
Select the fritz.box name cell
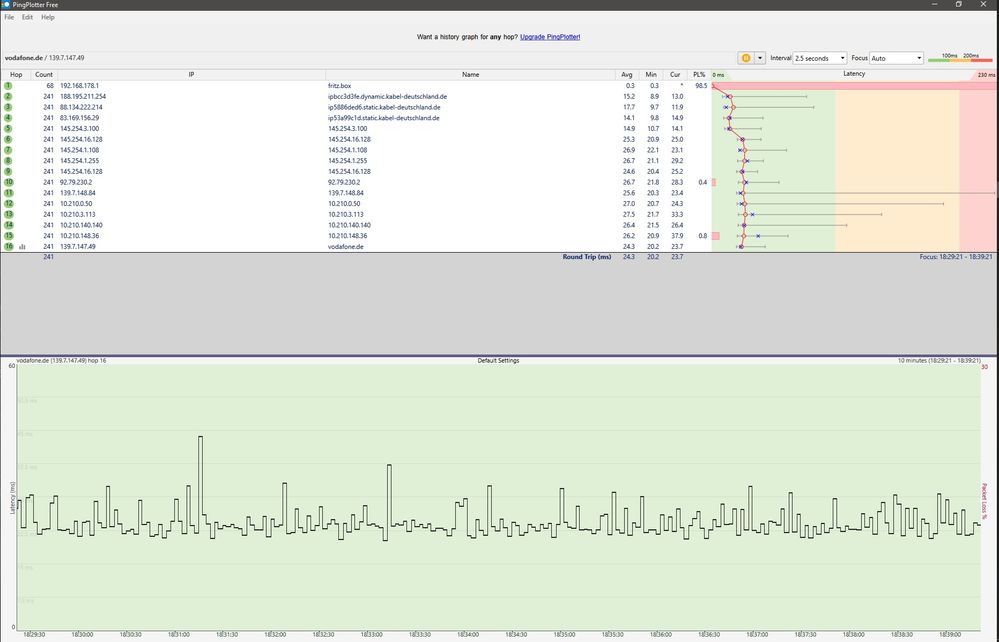pyautogui.click(x=340, y=85)
